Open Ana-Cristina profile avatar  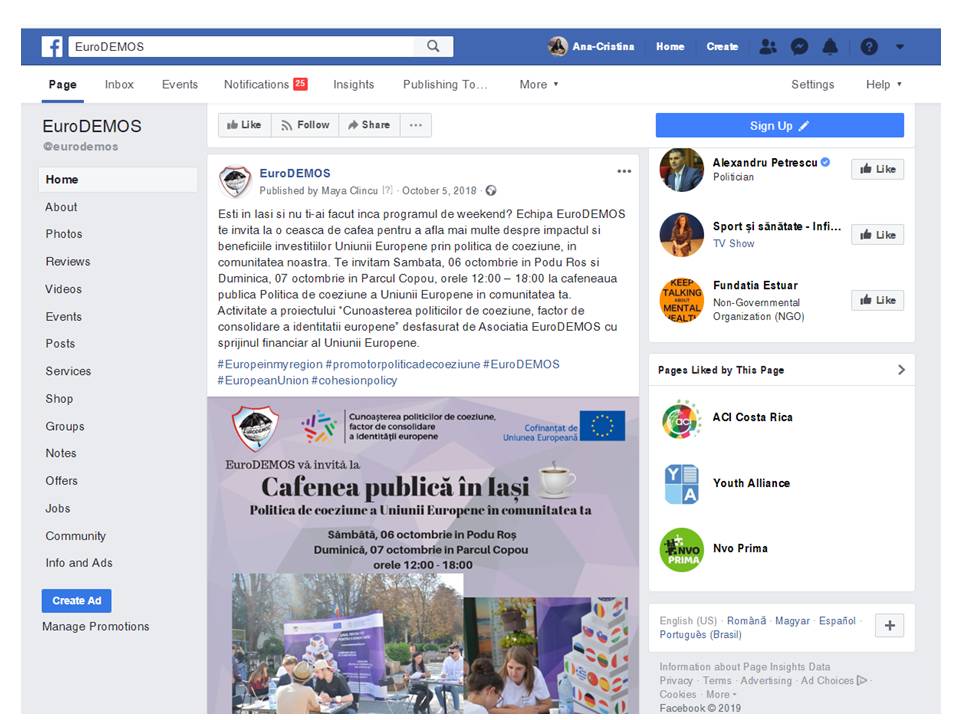coord(558,47)
